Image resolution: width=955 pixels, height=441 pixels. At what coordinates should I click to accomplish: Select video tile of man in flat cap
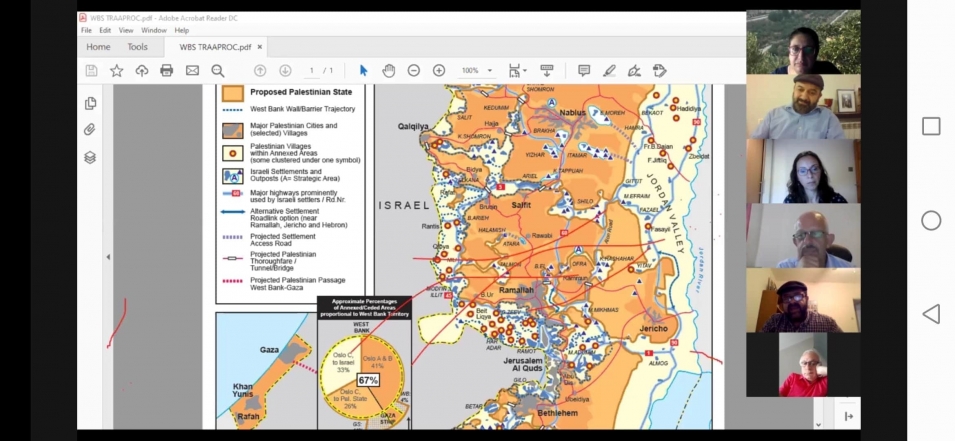(x=803, y=107)
